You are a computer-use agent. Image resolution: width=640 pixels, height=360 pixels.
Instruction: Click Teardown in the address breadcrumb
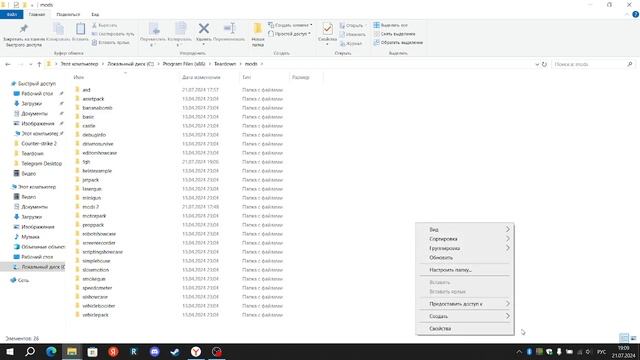(225, 64)
